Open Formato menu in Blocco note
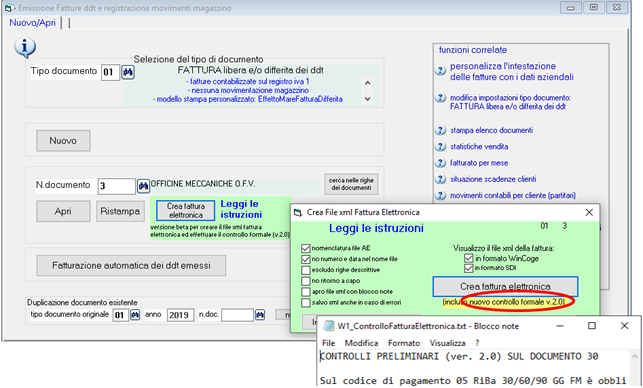 point(404,343)
